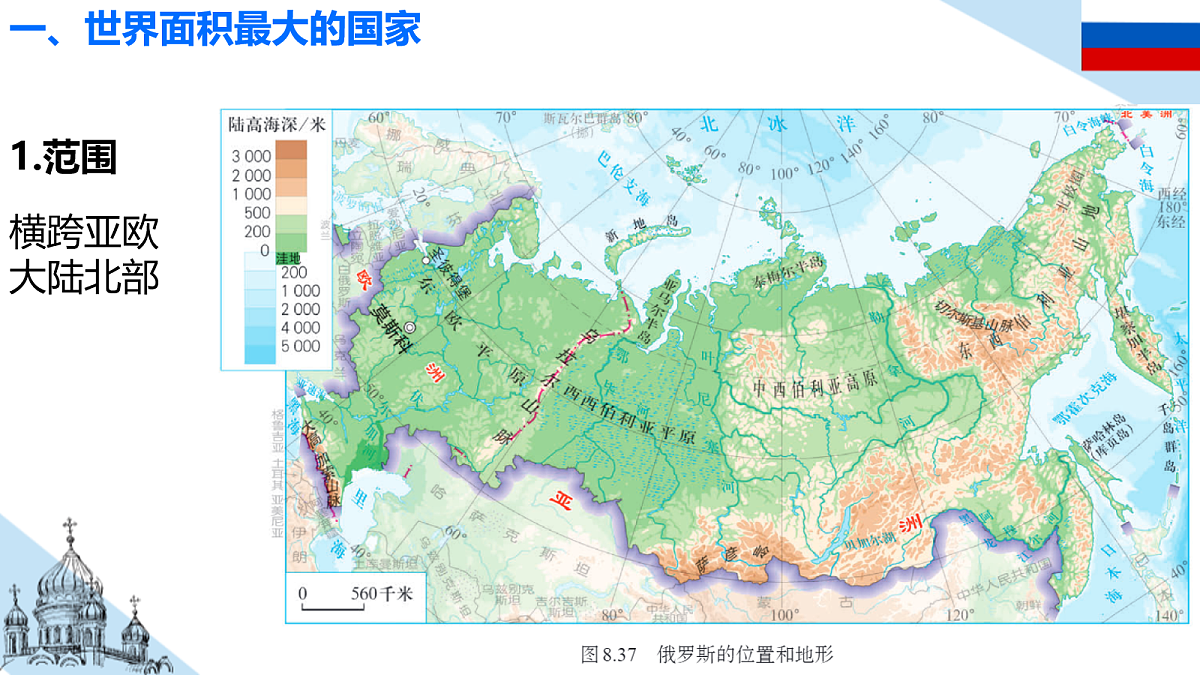1200x675 pixels.
Task: Click the 斯瓦尔巴群岛 label
Action: coord(585,118)
